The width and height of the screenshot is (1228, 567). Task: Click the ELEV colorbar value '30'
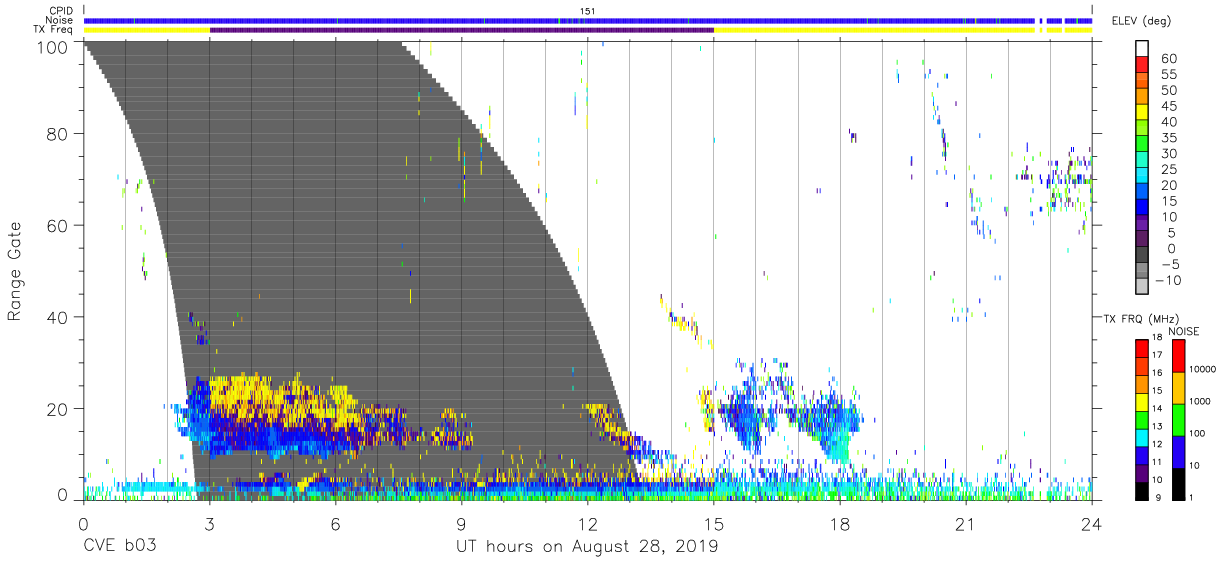click(x=1167, y=153)
